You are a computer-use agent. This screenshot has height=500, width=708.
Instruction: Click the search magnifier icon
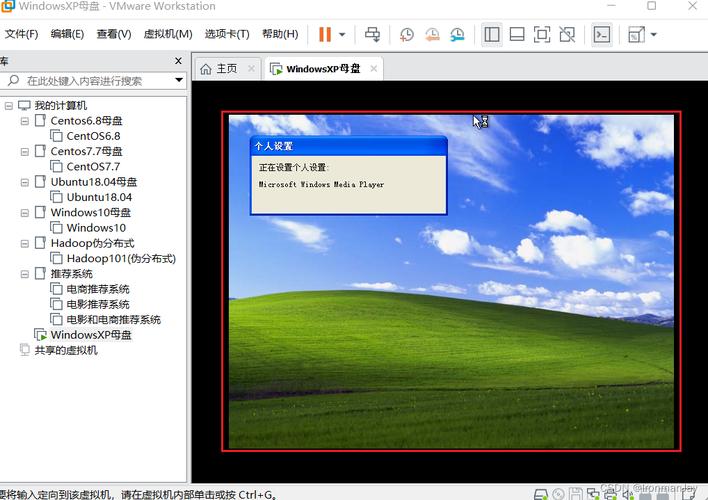[x=13, y=81]
